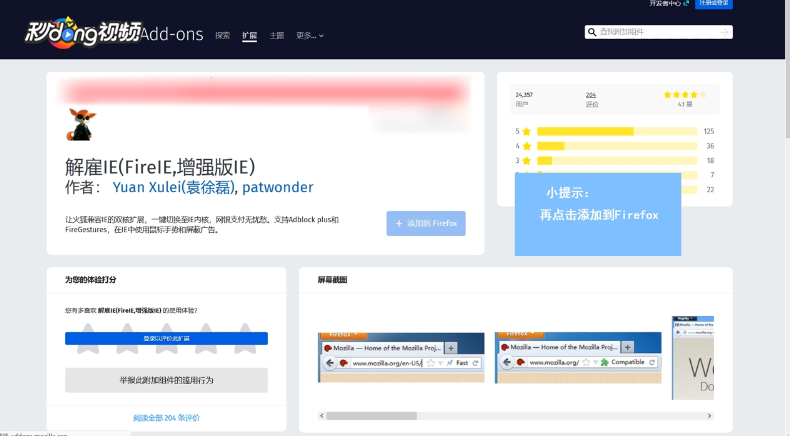Screen dimensions: 790x436
Task: Open the read all 204 reviews link
Action: (x=166, y=418)
